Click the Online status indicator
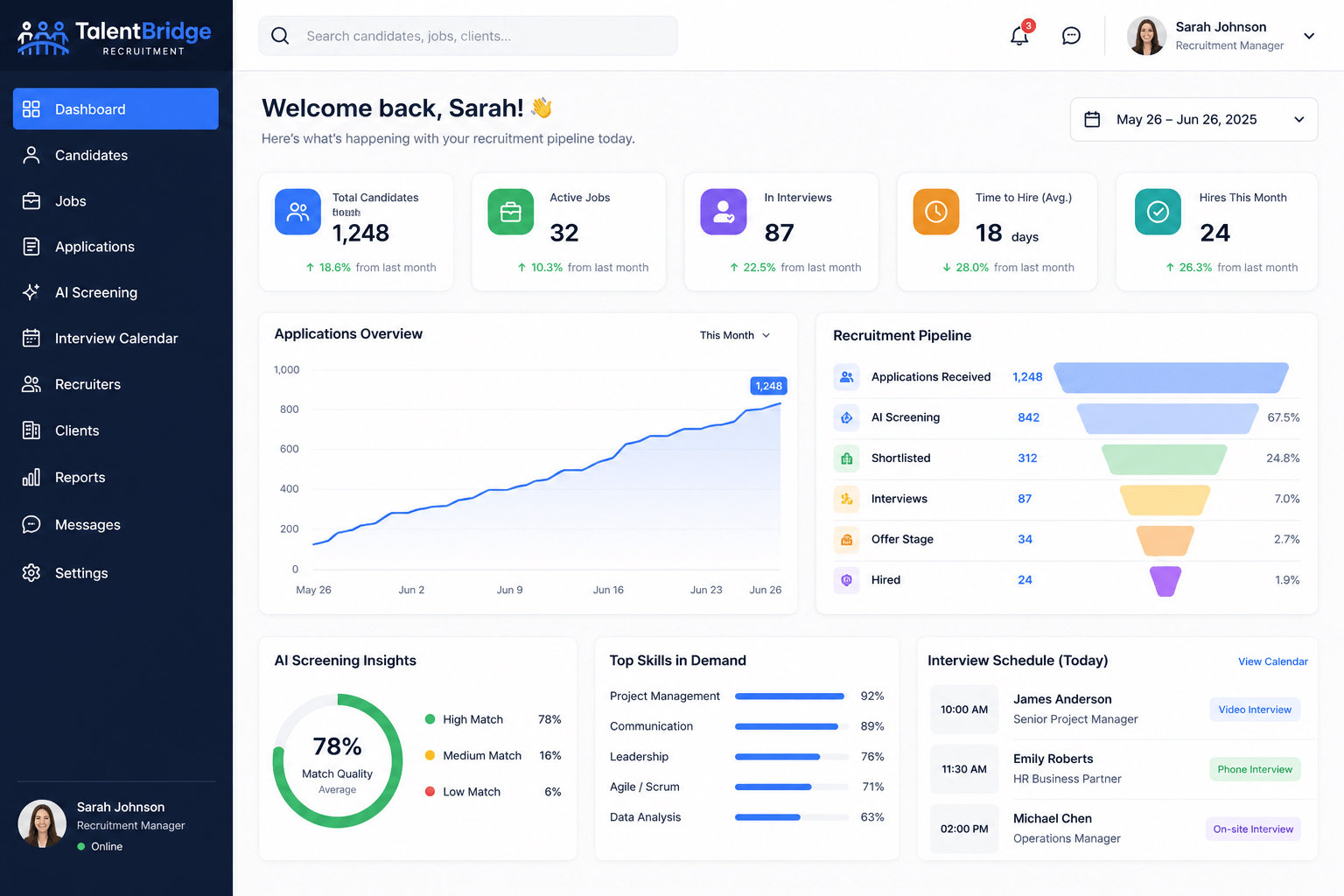 100,846
